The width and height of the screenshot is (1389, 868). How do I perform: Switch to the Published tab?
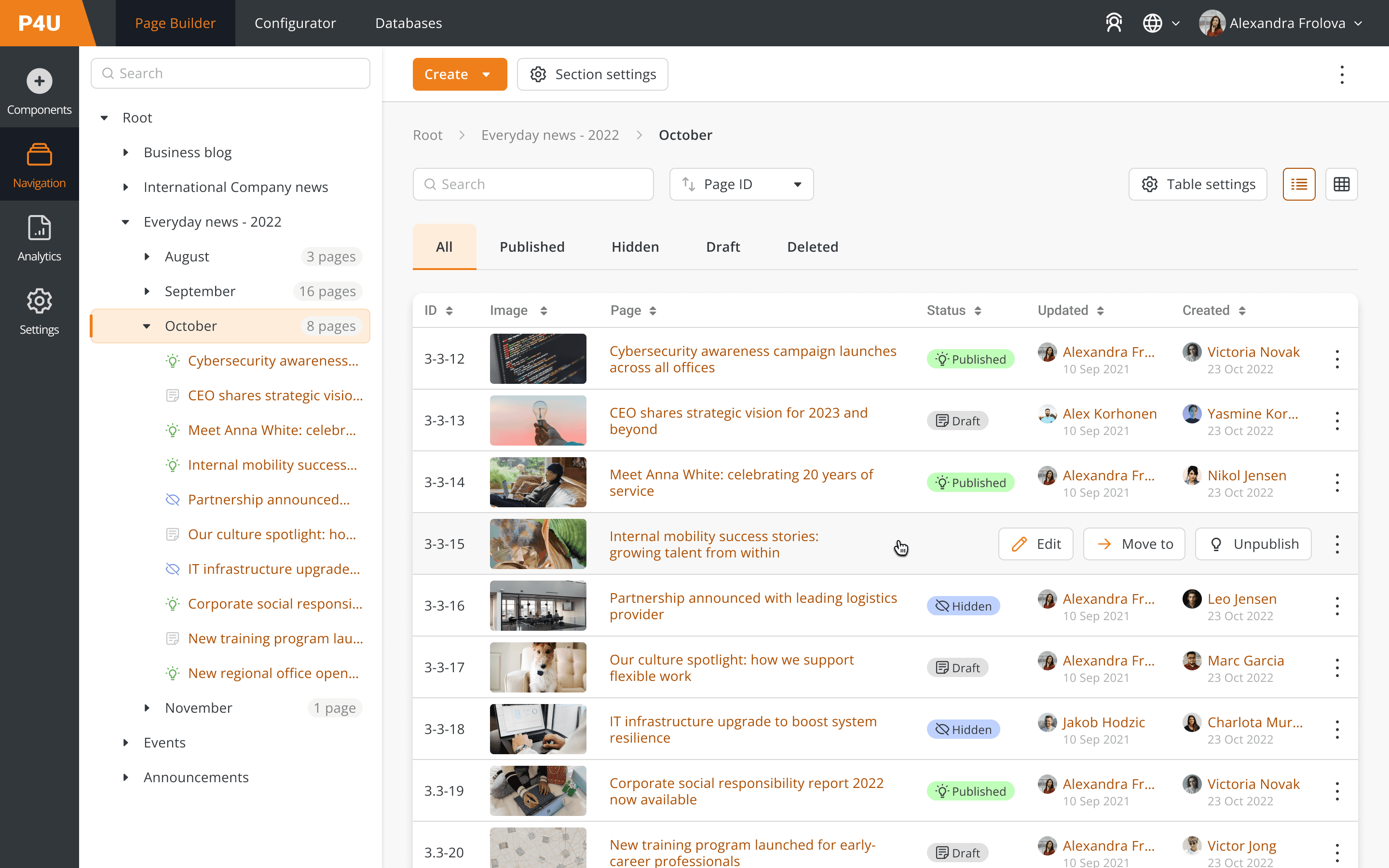531,247
